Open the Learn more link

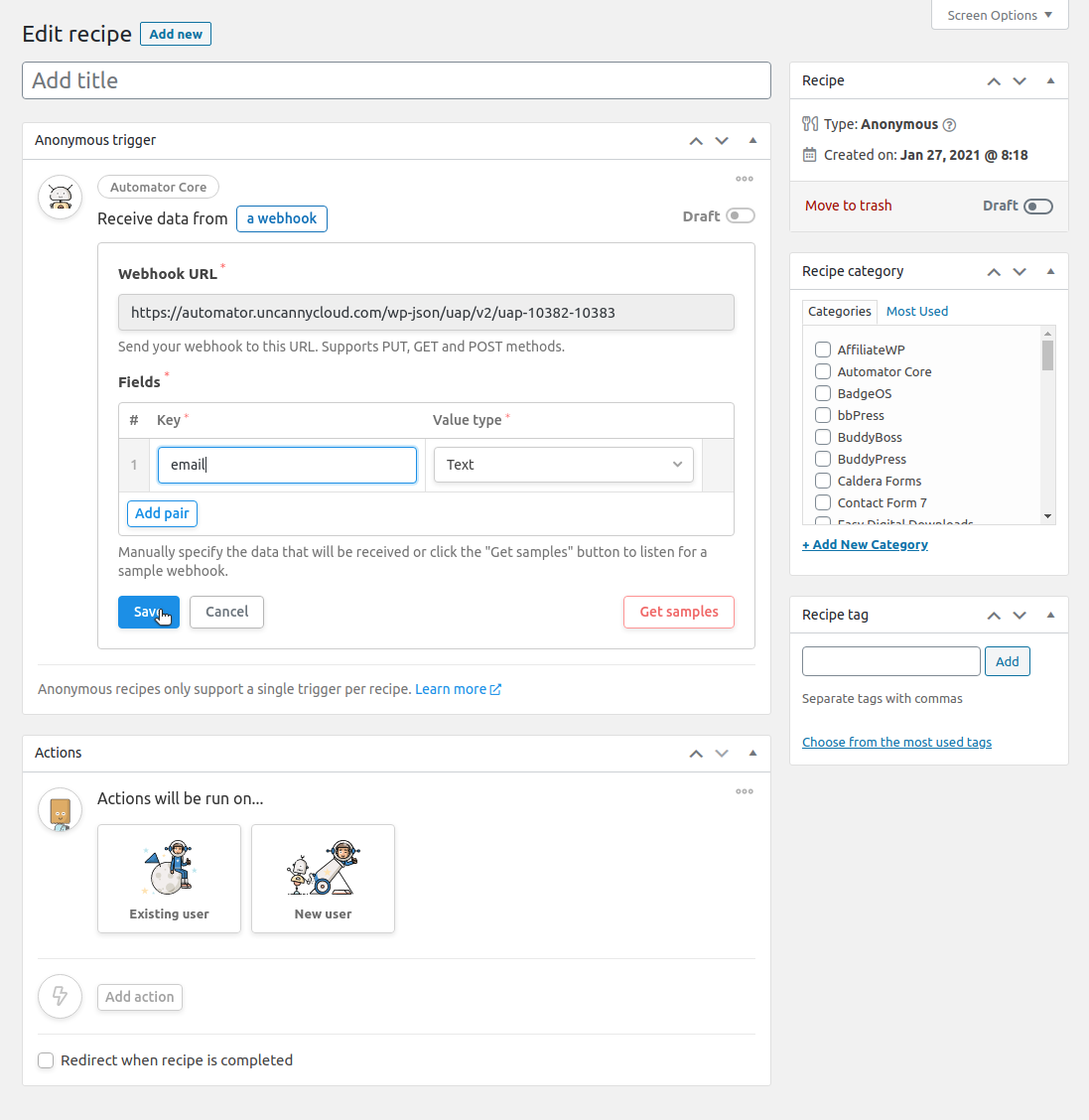(458, 689)
